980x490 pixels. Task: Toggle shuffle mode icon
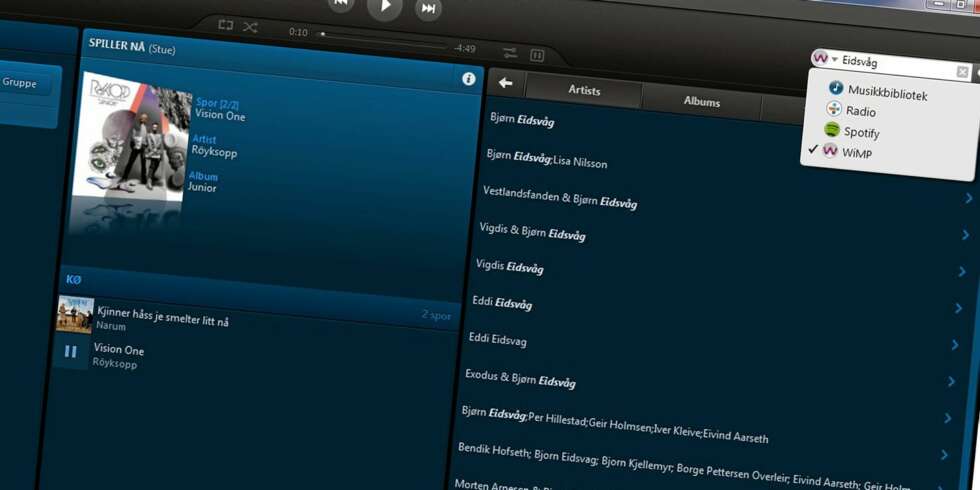click(x=249, y=27)
